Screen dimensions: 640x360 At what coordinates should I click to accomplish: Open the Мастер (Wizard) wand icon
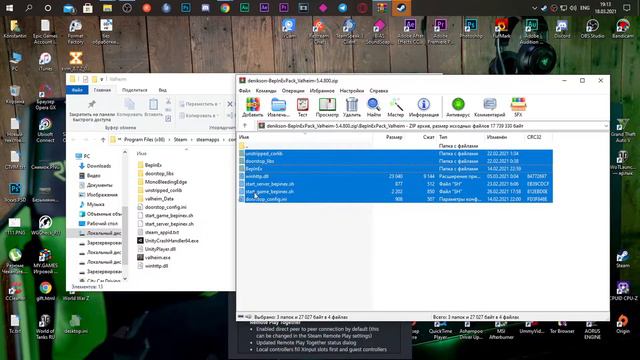396,107
